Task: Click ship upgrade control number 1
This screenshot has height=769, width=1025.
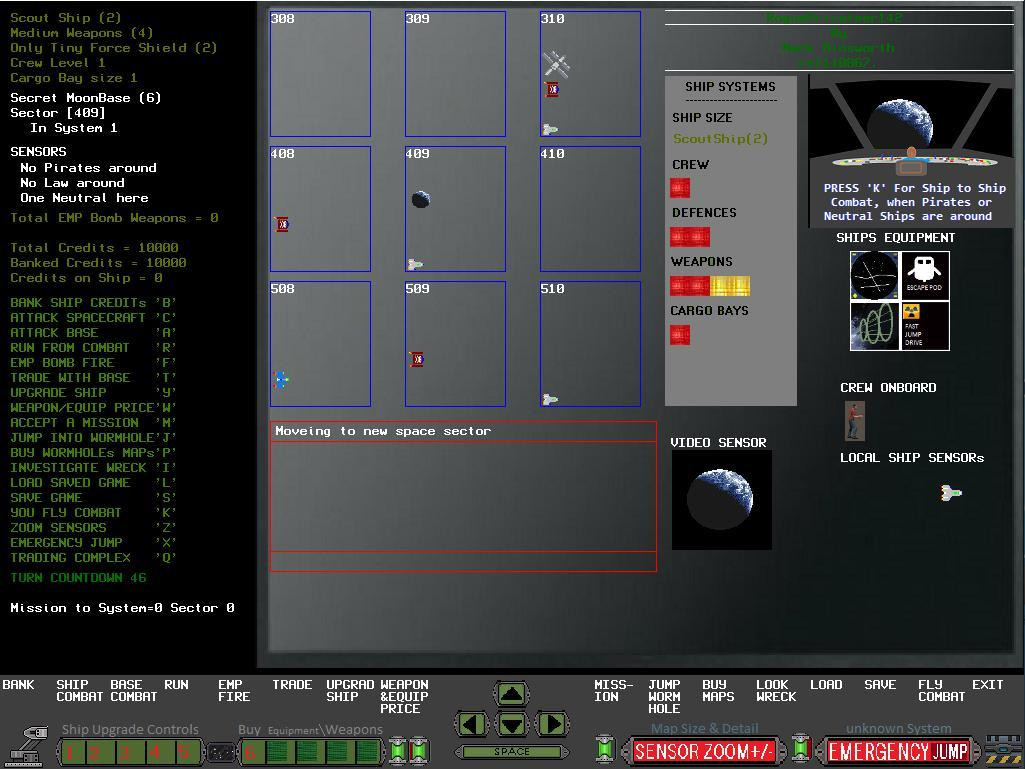Action: point(71,752)
